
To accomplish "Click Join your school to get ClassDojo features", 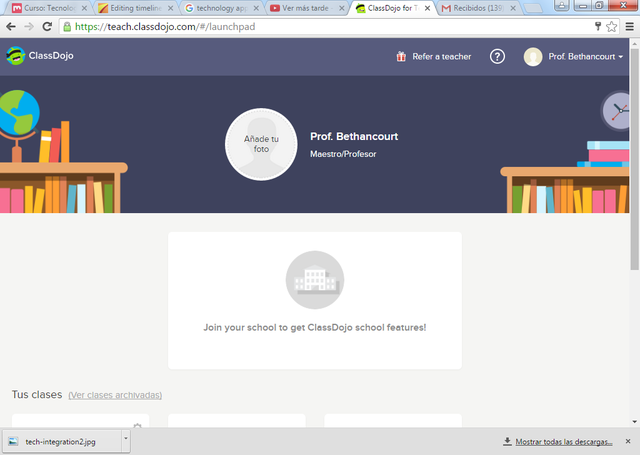I will pyautogui.click(x=315, y=327).
